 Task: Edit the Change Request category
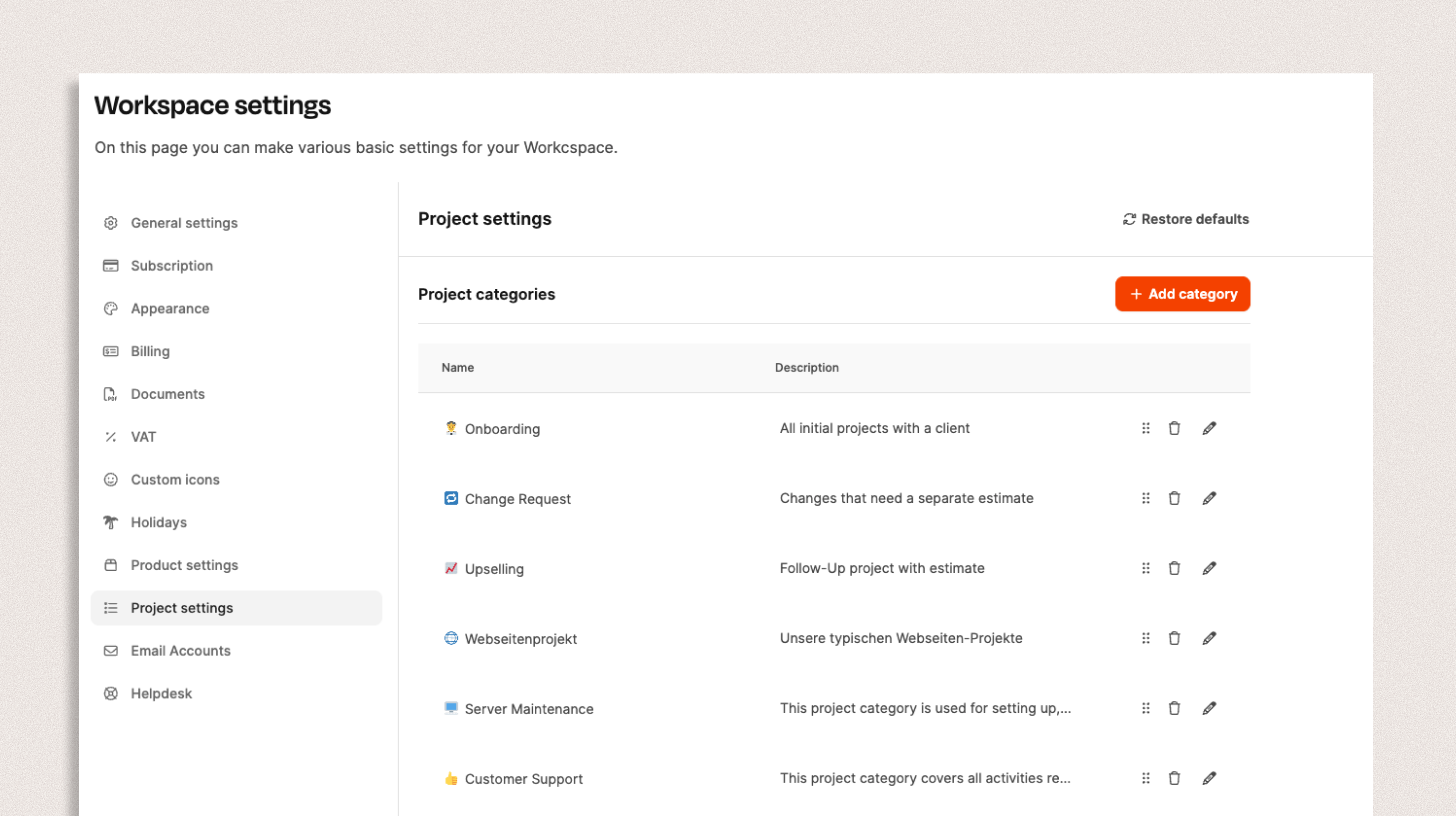(x=1209, y=498)
